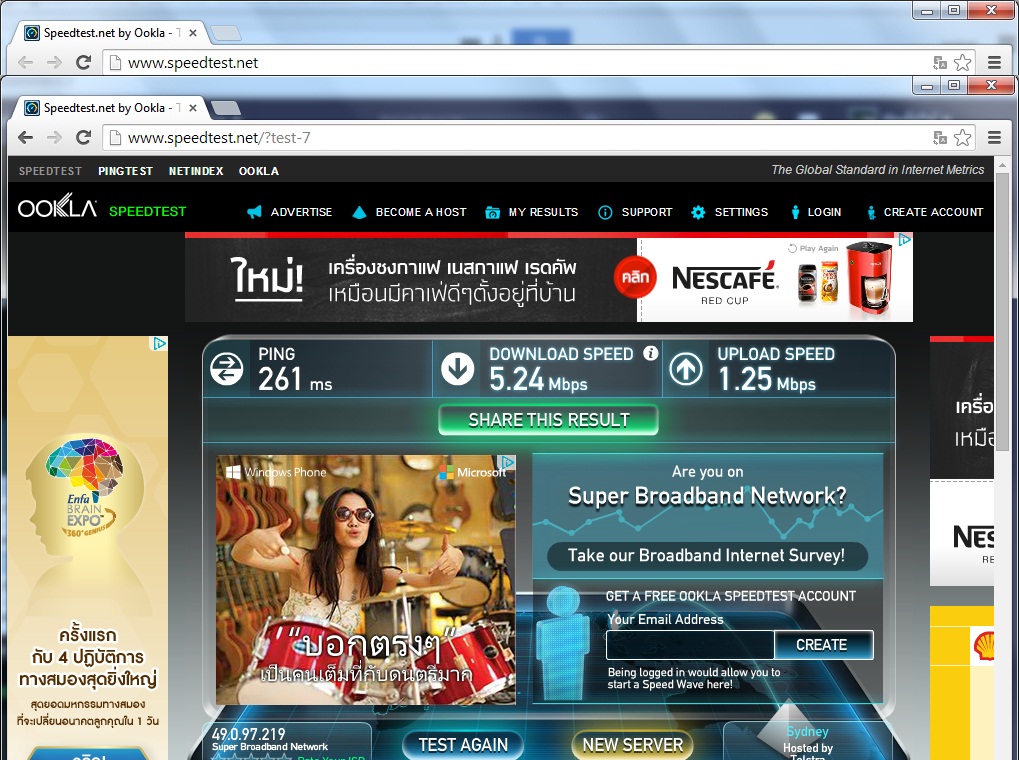
Task: Click AdChoices icon on Enfa ad
Action: pyautogui.click(x=159, y=343)
